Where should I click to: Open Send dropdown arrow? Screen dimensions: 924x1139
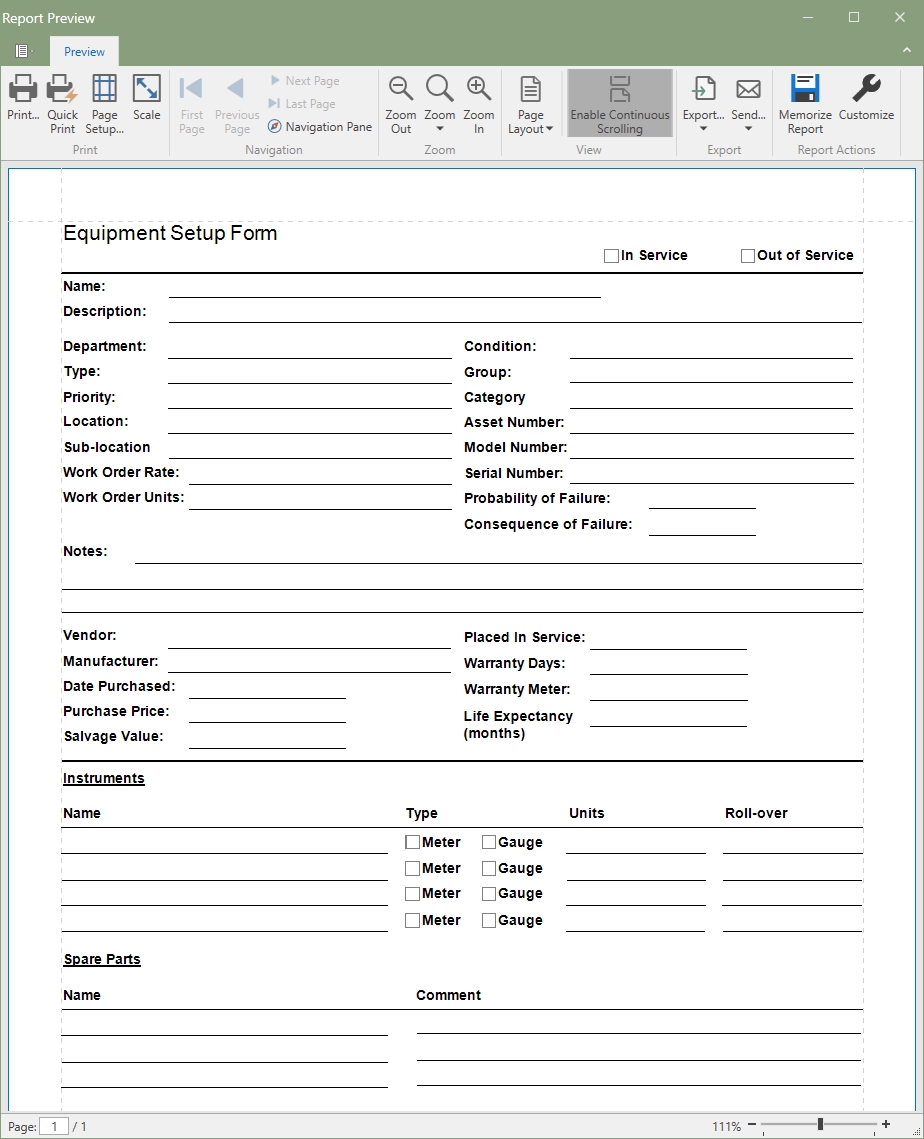pos(748,129)
